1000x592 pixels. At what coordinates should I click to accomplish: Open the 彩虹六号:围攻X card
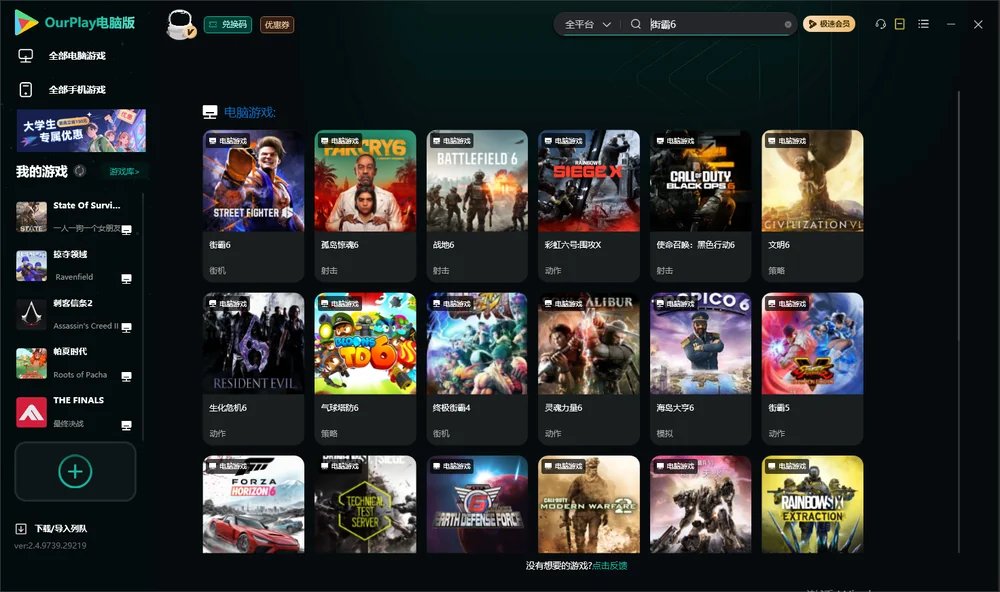(589, 206)
